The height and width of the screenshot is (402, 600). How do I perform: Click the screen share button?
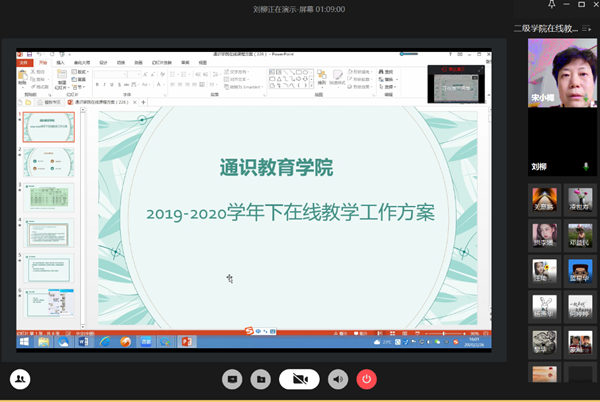pyautogui.click(x=232, y=379)
